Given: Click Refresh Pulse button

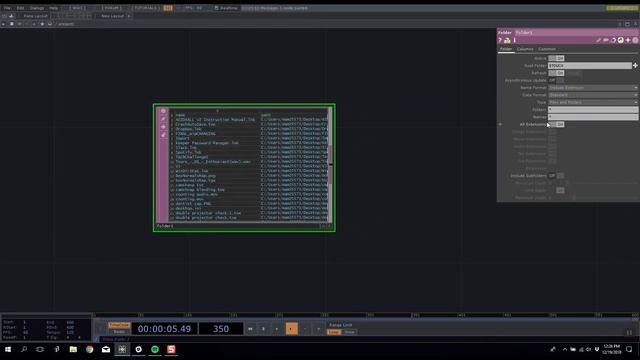Looking at the screenshot, I should click(573, 73).
